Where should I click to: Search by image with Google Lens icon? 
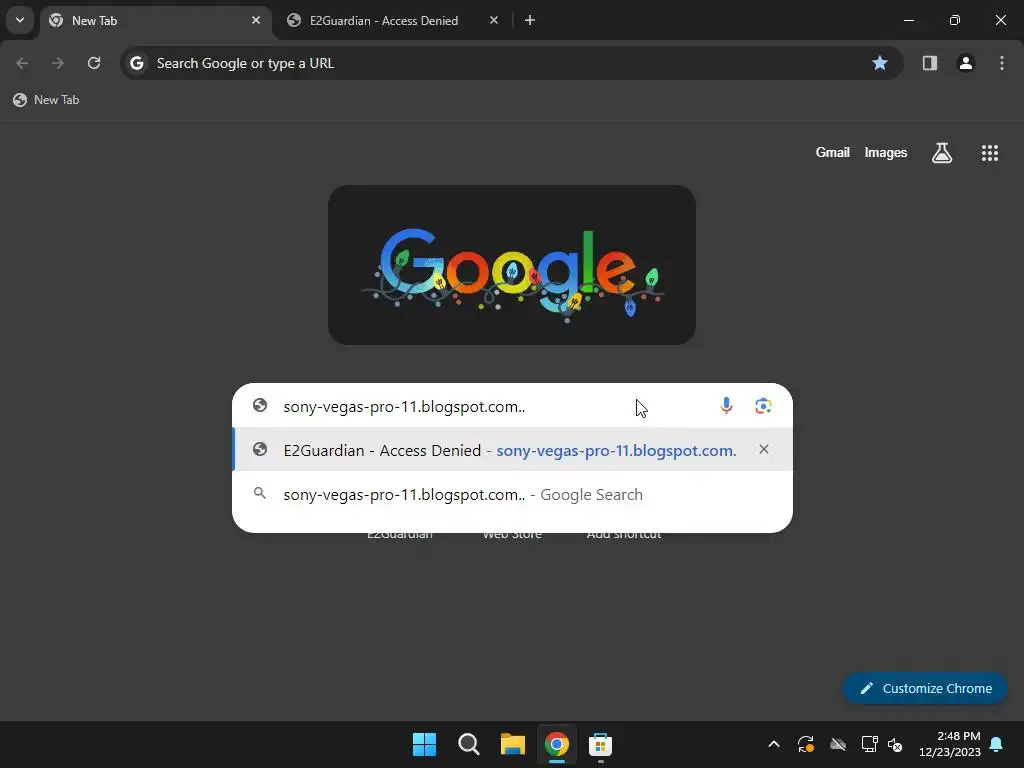763,406
